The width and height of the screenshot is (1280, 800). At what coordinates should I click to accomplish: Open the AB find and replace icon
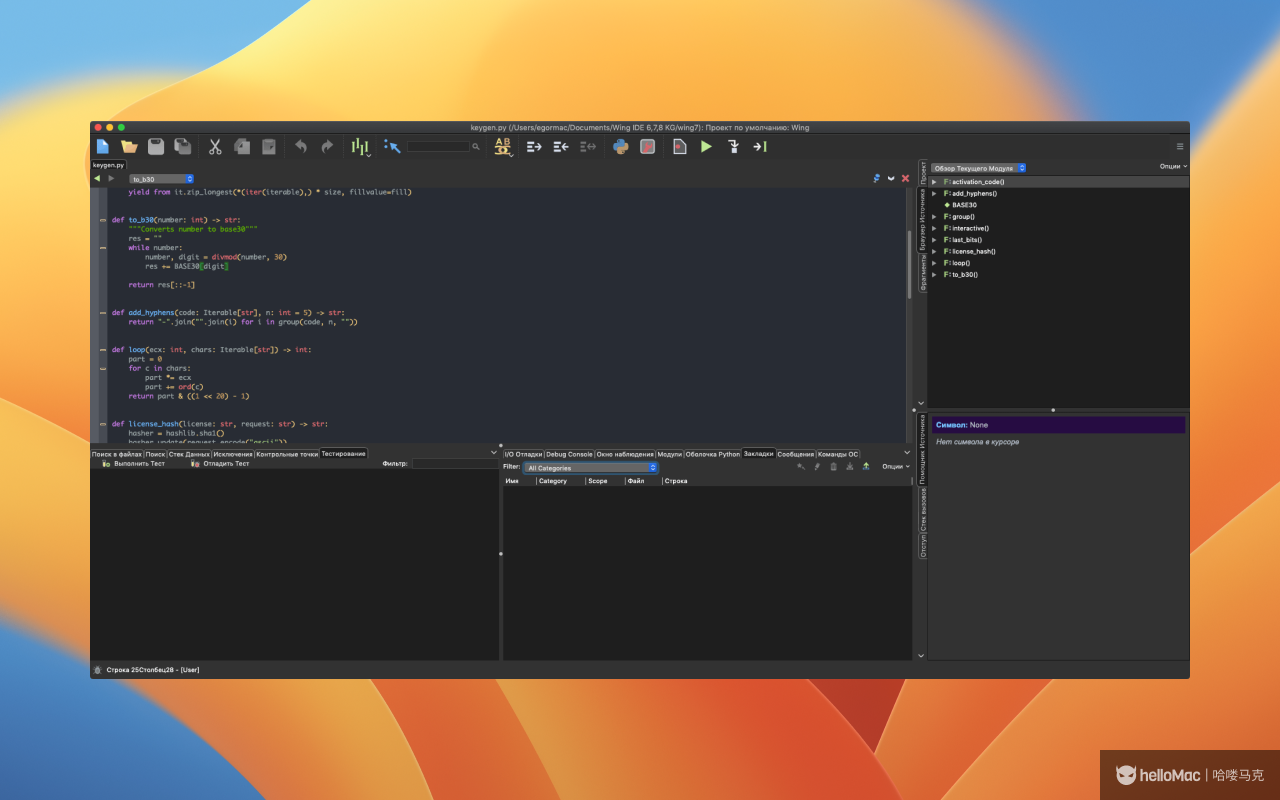tap(503, 147)
